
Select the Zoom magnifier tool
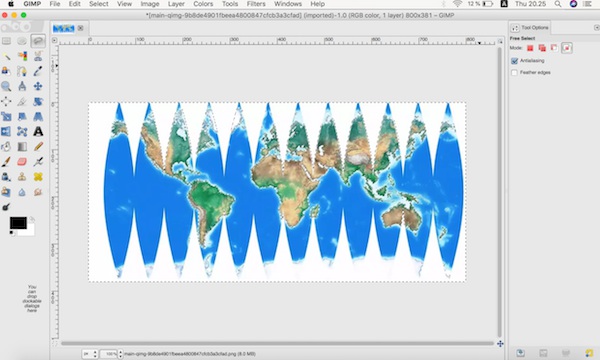pos(6,86)
